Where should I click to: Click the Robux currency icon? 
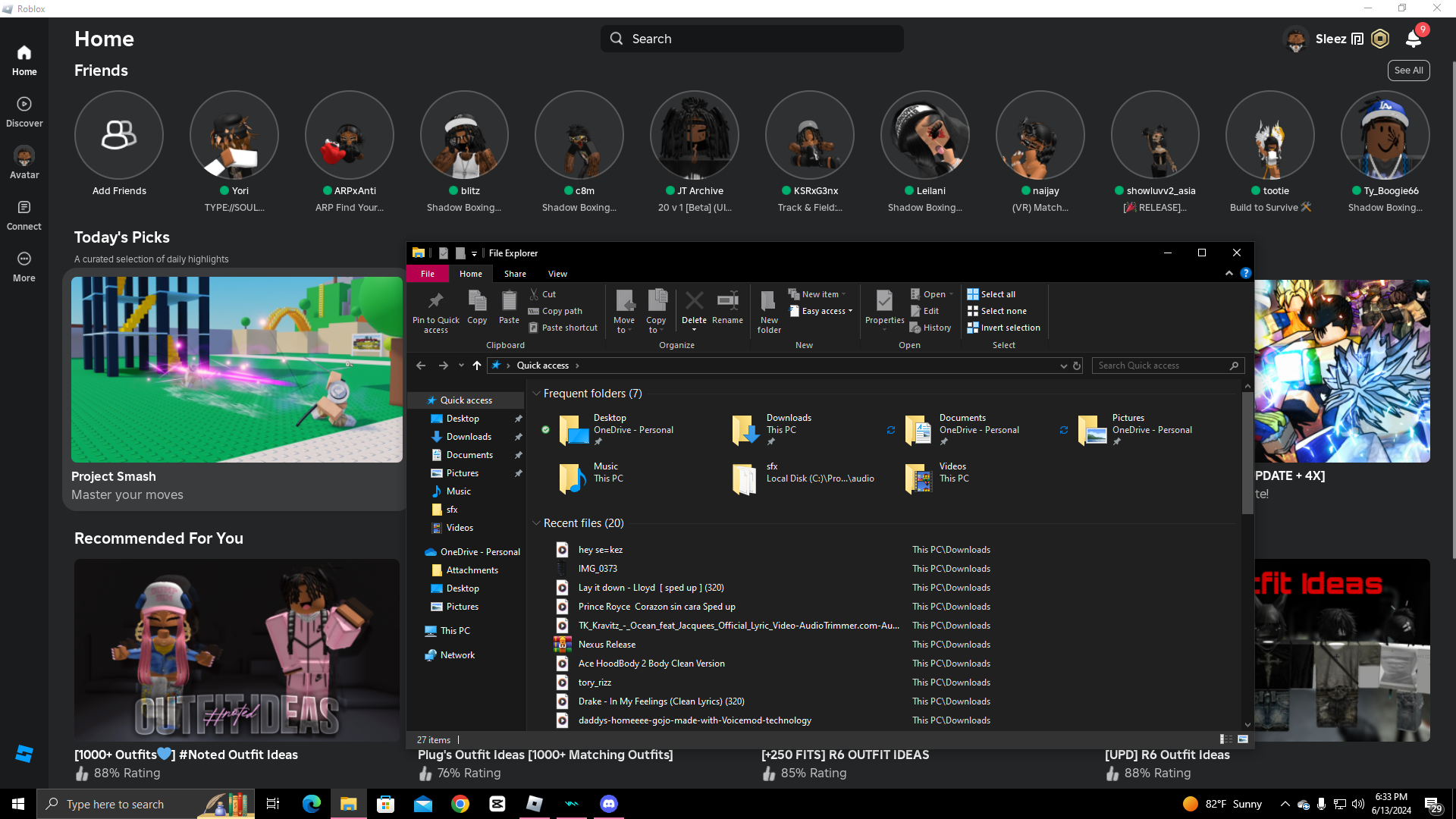[1380, 39]
